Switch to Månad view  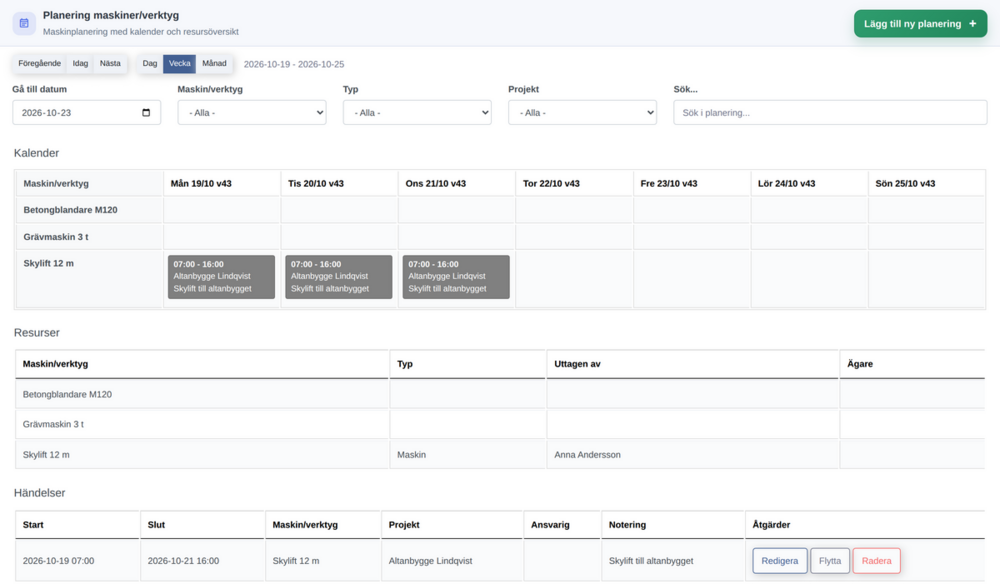click(x=214, y=64)
